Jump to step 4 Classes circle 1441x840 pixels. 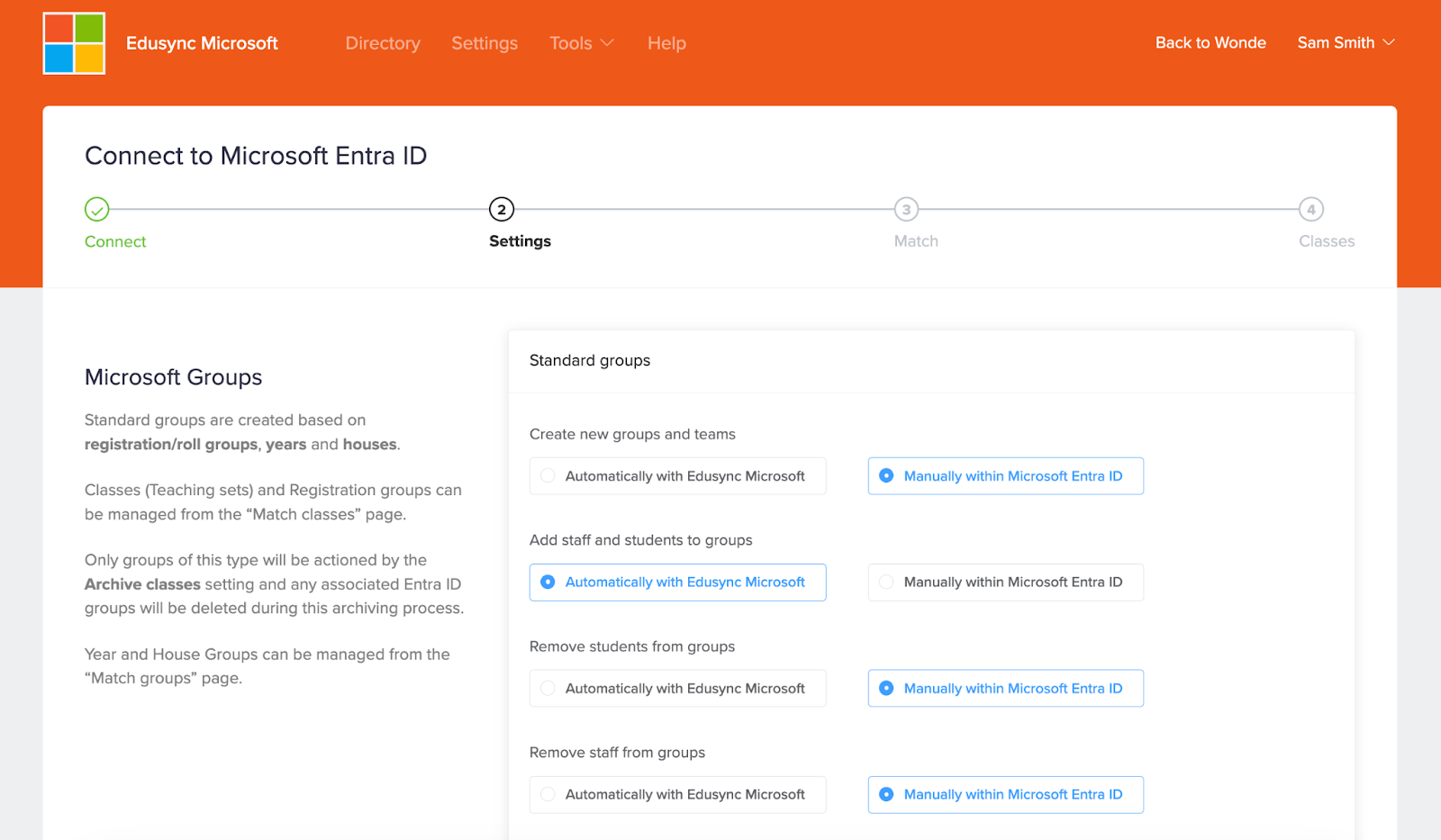[x=1311, y=209]
